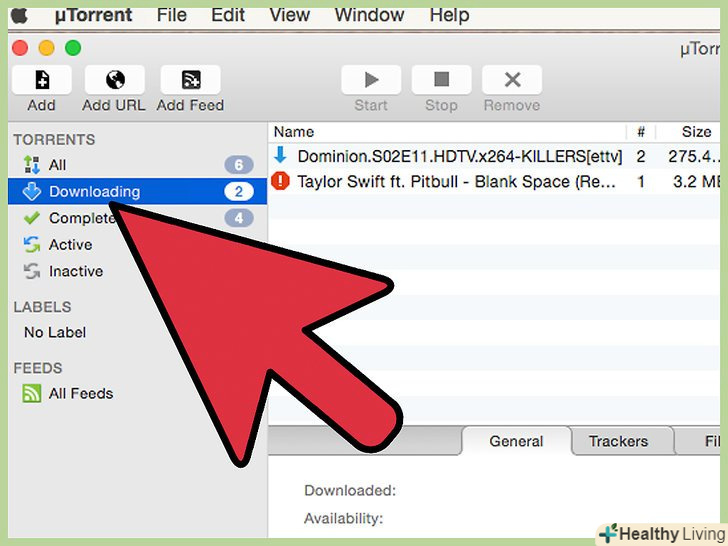Viewport: 728px width, 546px height.
Task: Click the Start play button
Action: click(371, 80)
